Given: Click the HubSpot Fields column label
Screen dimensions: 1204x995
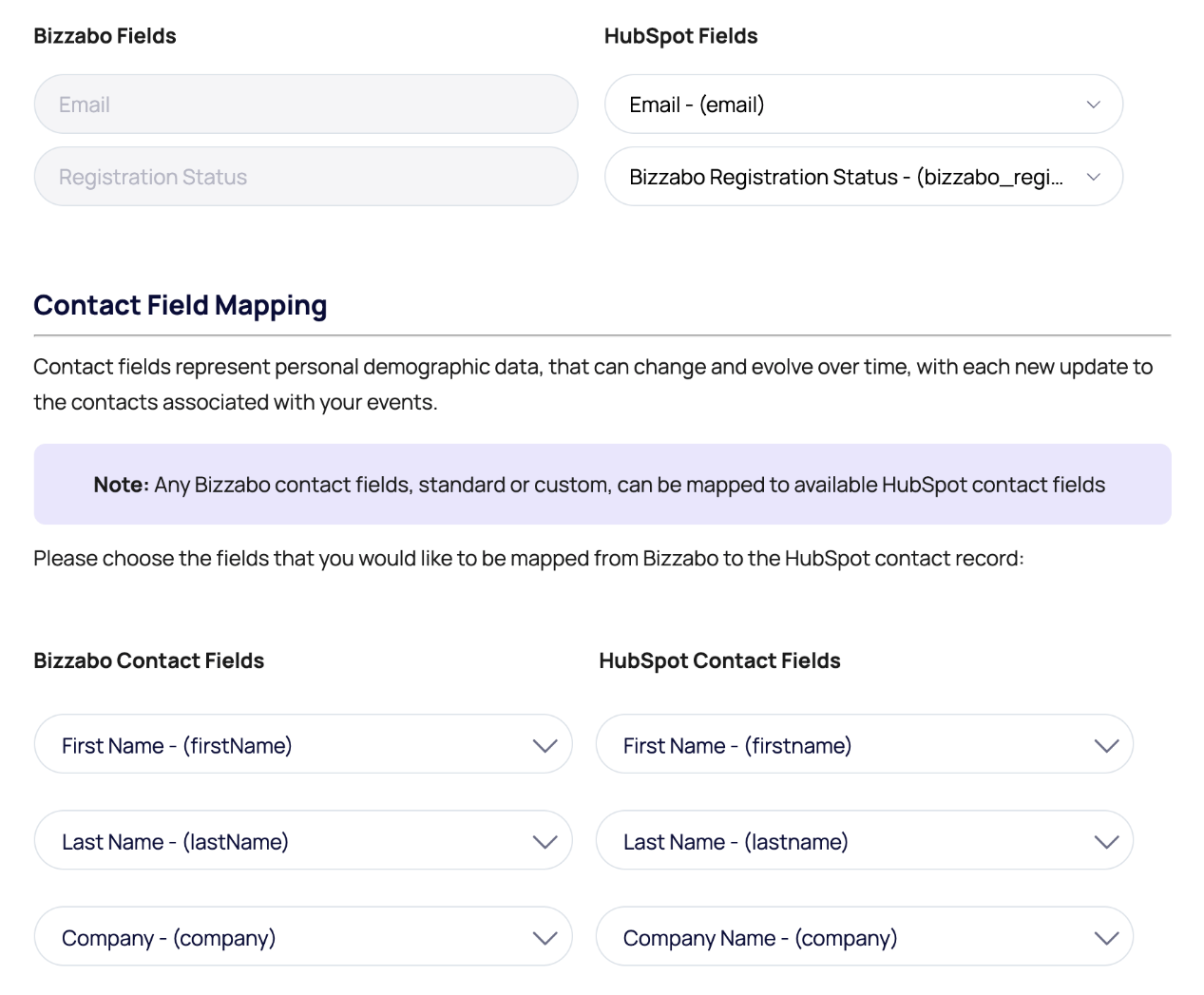Looking at the screenshot, I should tap(681, 36).
